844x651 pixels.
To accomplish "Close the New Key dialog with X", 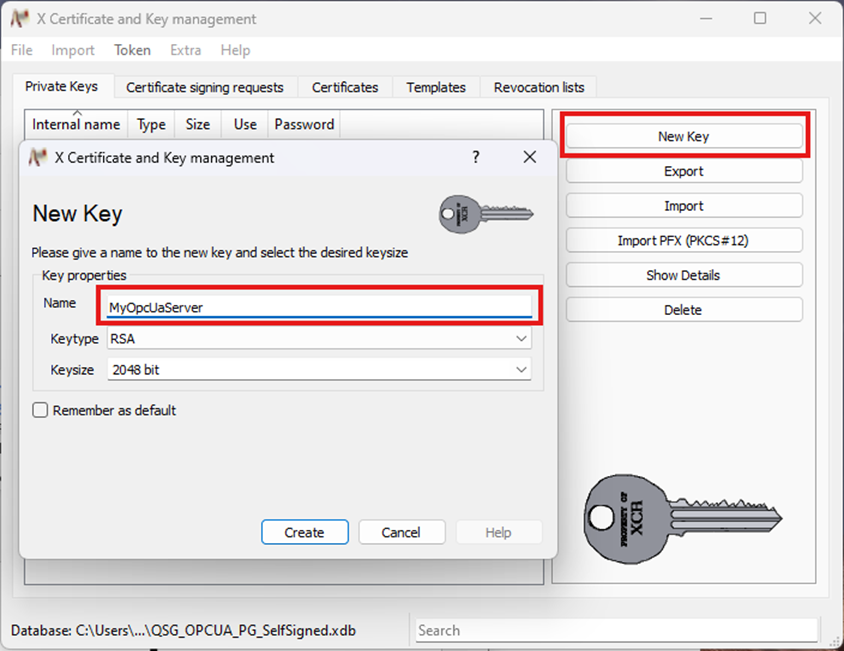I will pos(530,157).
